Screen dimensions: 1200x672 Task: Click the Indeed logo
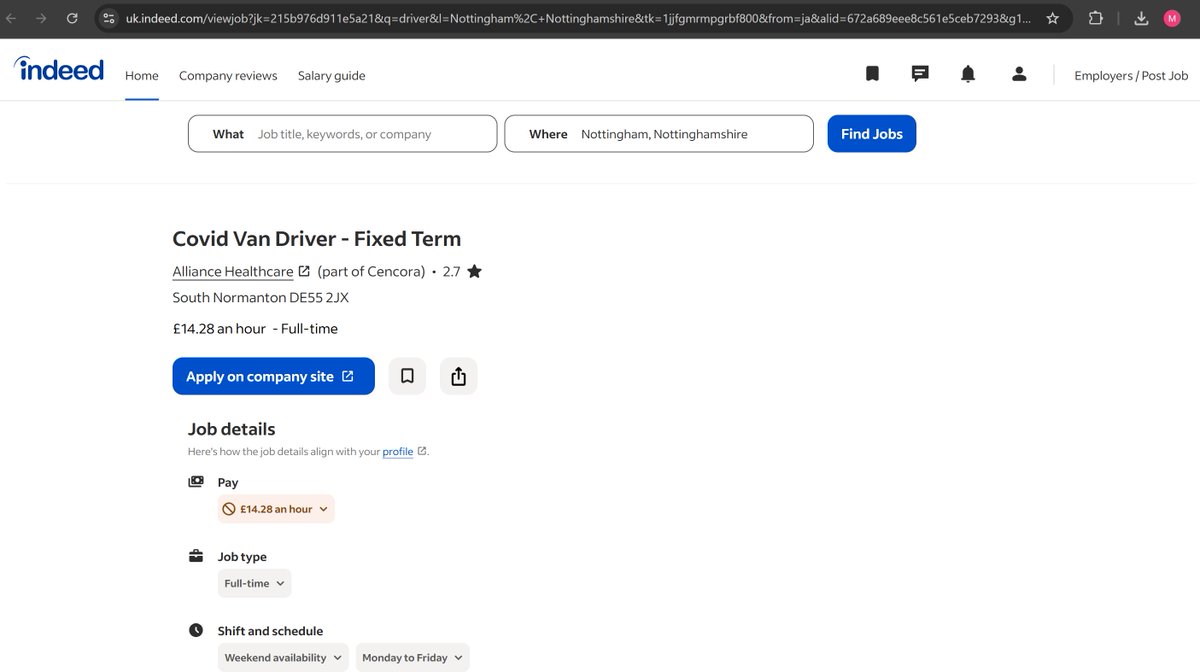59,69
